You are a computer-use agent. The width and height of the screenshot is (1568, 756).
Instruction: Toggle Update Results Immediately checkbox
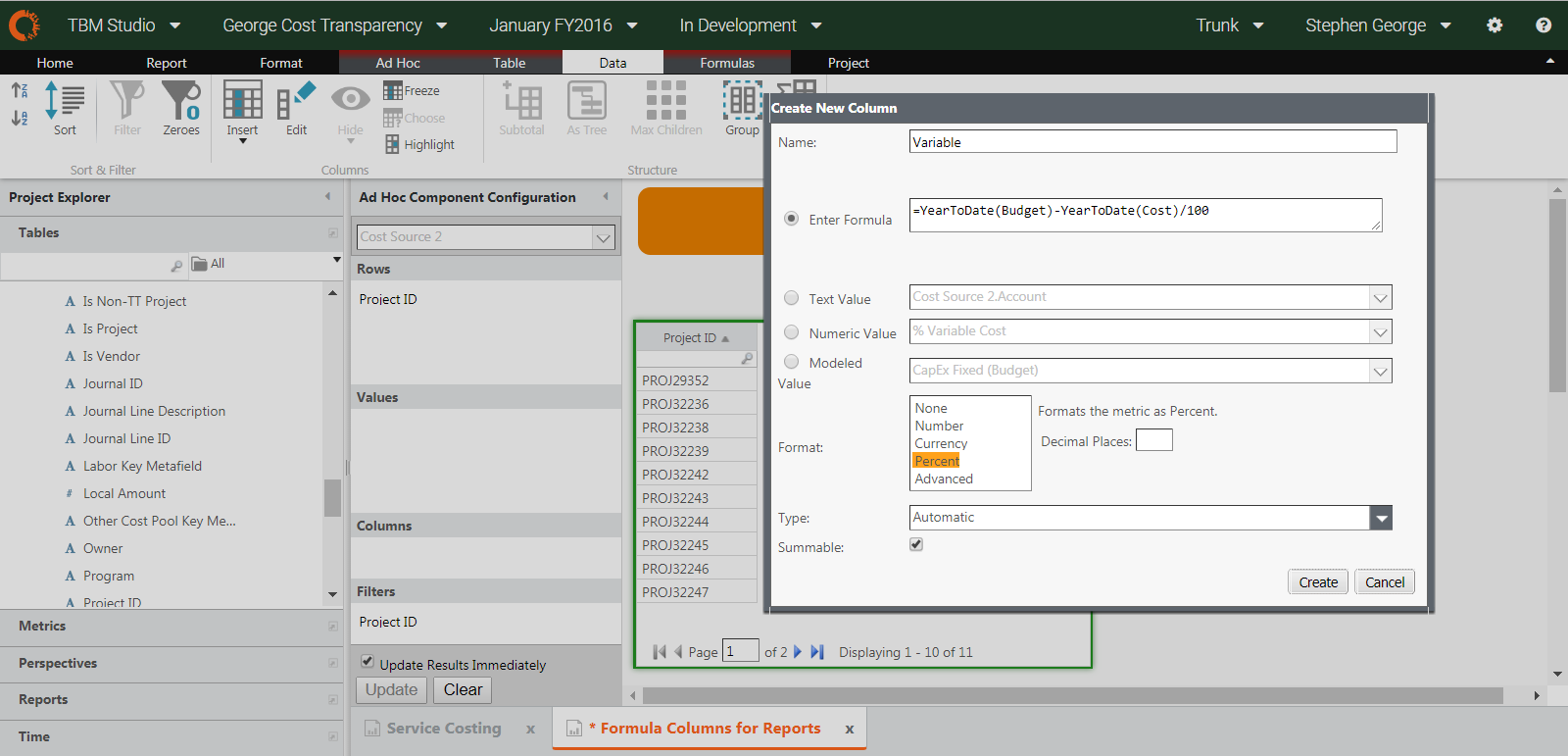pos(367,662)
